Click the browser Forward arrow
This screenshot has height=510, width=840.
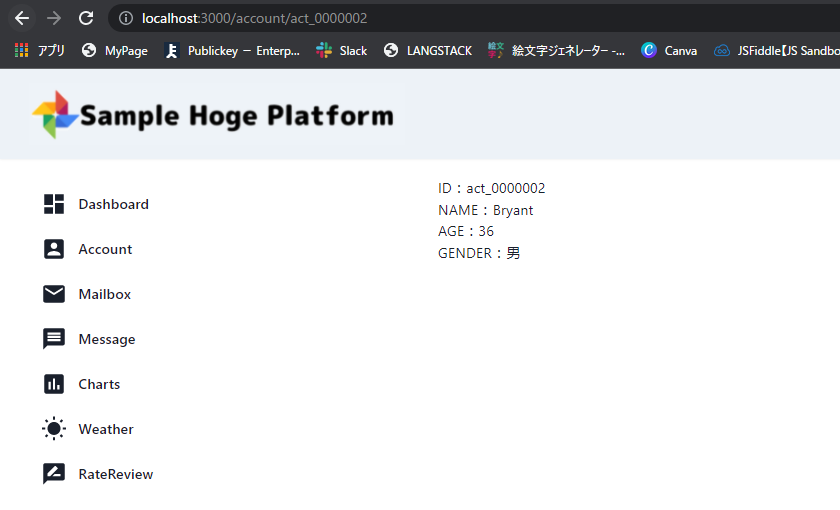click(54, 18)
